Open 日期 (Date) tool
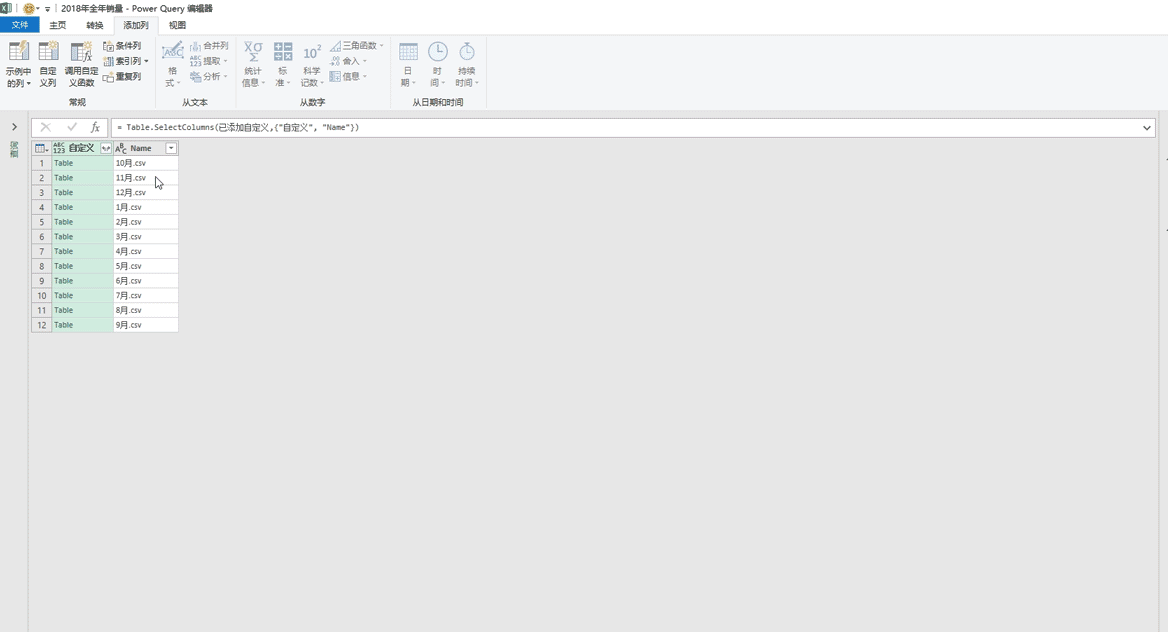 coord(408,64)
